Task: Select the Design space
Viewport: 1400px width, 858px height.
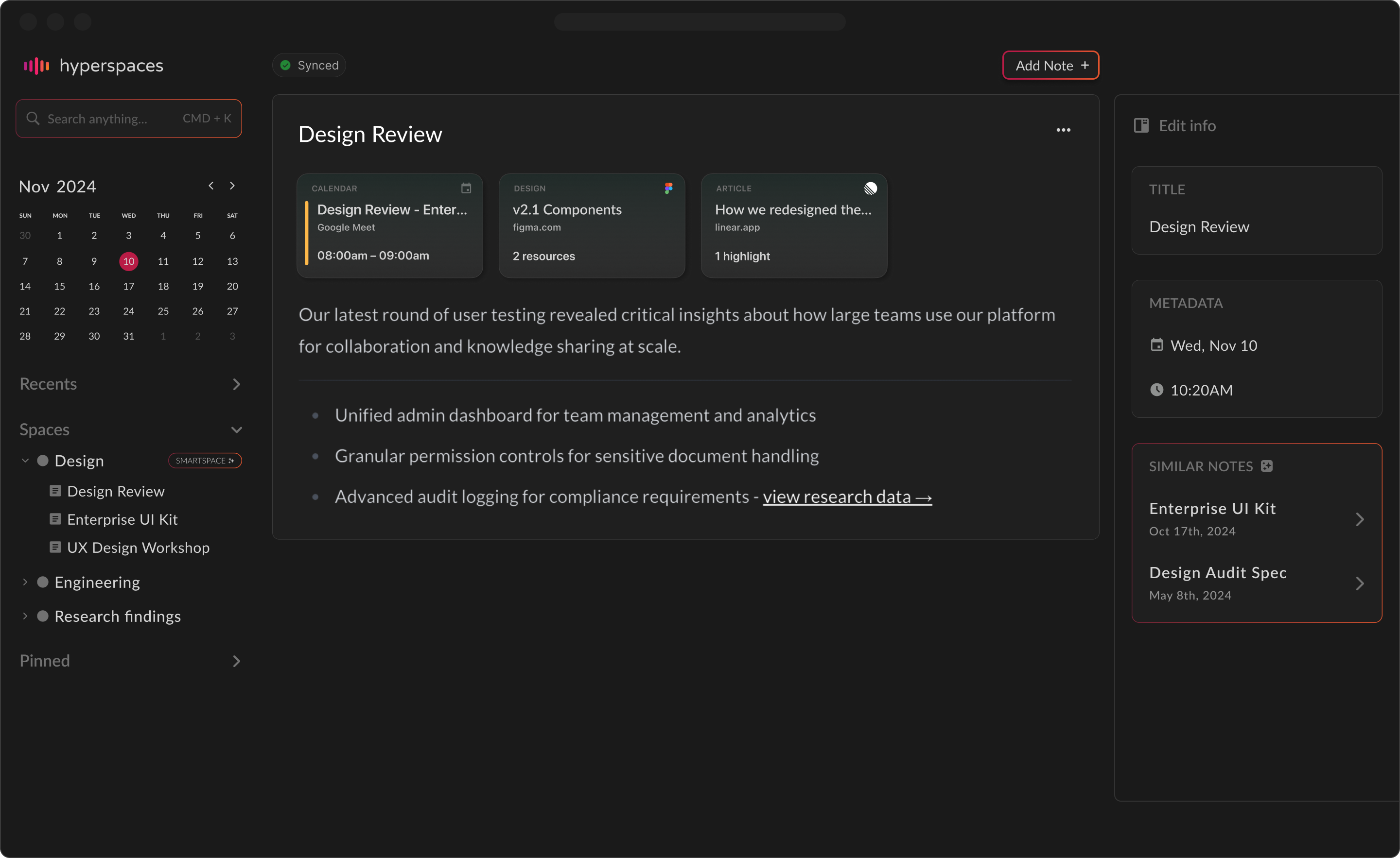Action: pos(79,461)
